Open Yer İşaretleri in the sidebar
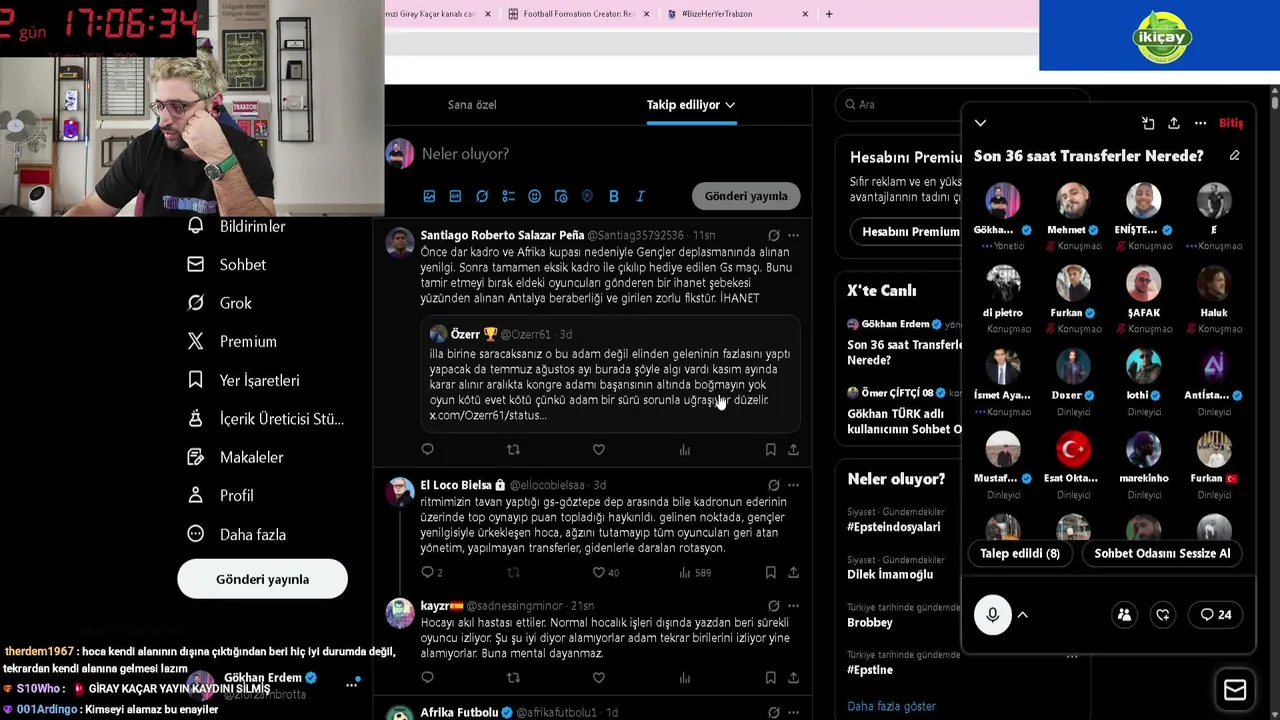The width and height of the screenshot is (1280, 720). point(243,381)
